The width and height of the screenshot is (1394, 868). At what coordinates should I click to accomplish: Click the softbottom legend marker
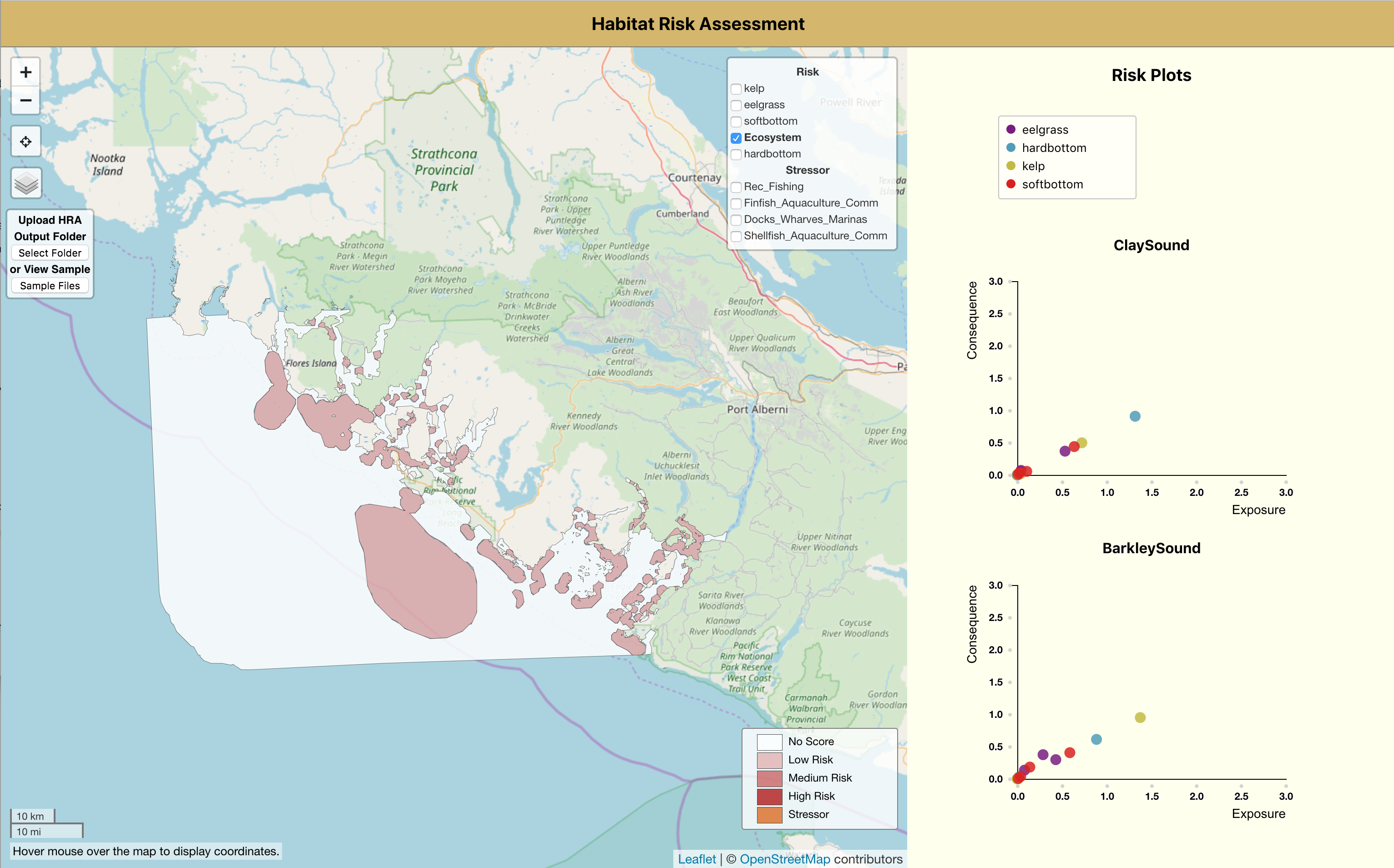(x=1011, y=184)
